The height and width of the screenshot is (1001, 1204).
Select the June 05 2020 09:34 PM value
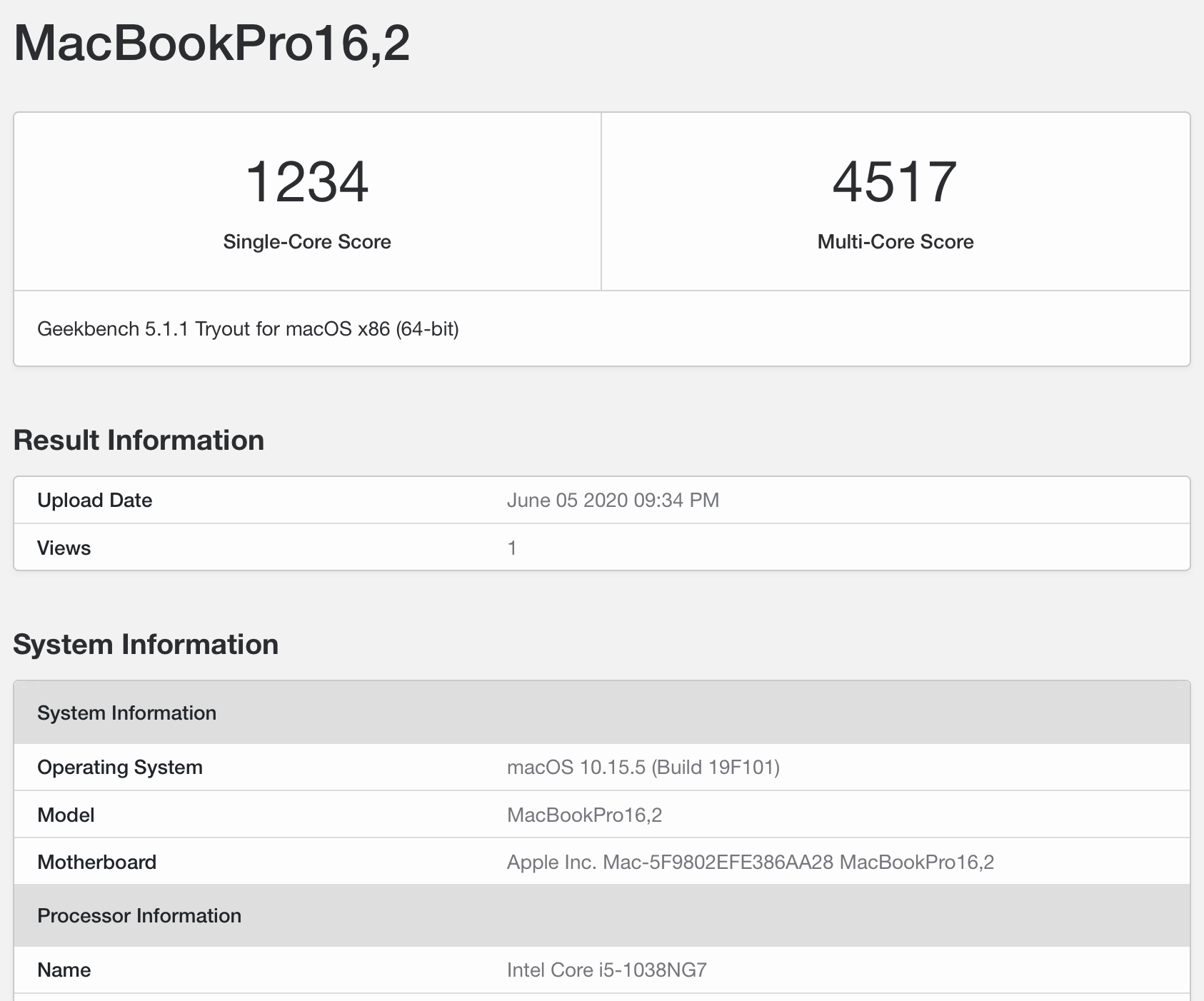coord(613,500)
